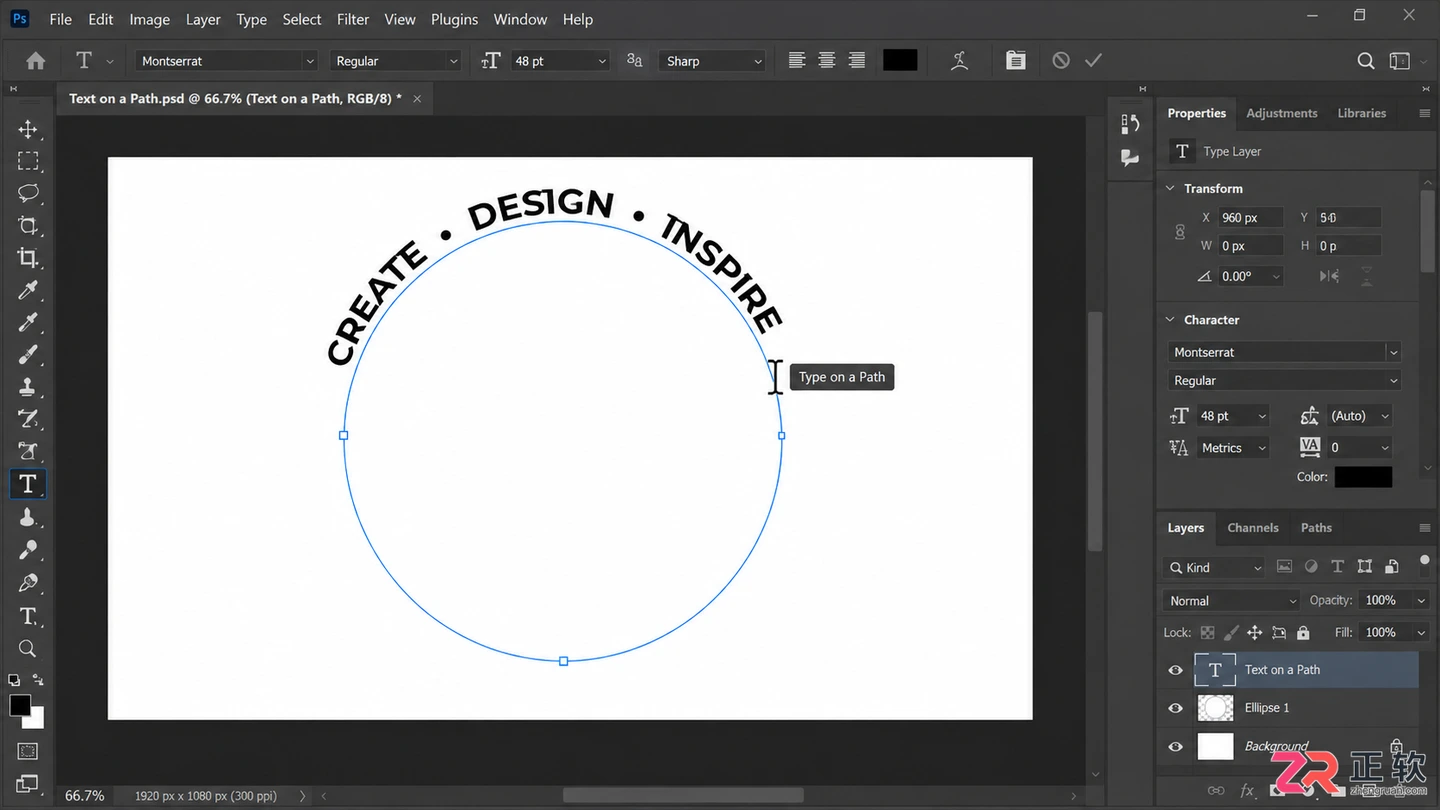Open the warp text options
1440x810 pixels.
(960, 61)
